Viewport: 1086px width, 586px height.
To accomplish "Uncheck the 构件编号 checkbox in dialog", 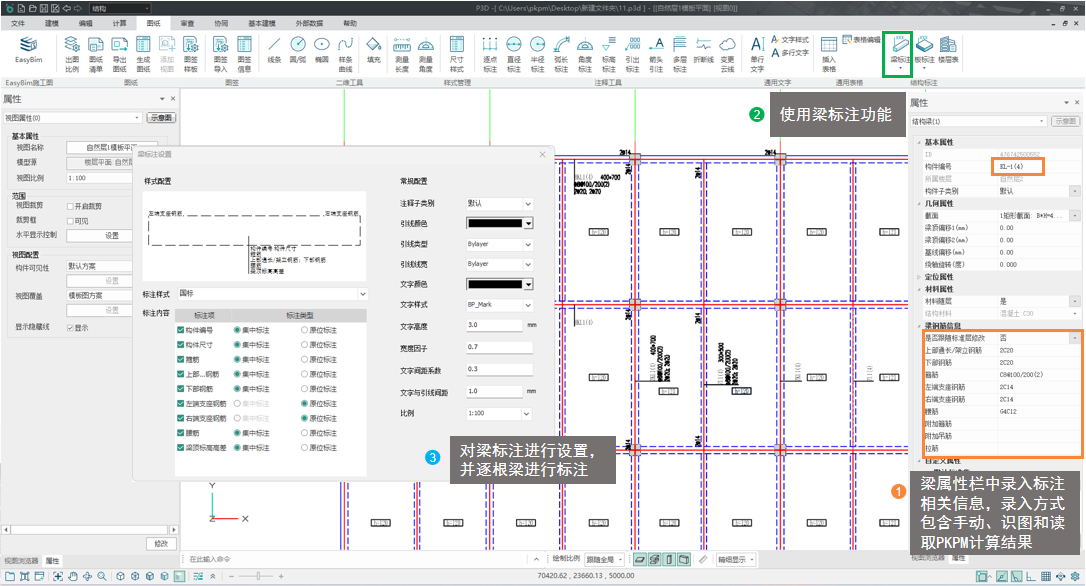I will (181, 330).
